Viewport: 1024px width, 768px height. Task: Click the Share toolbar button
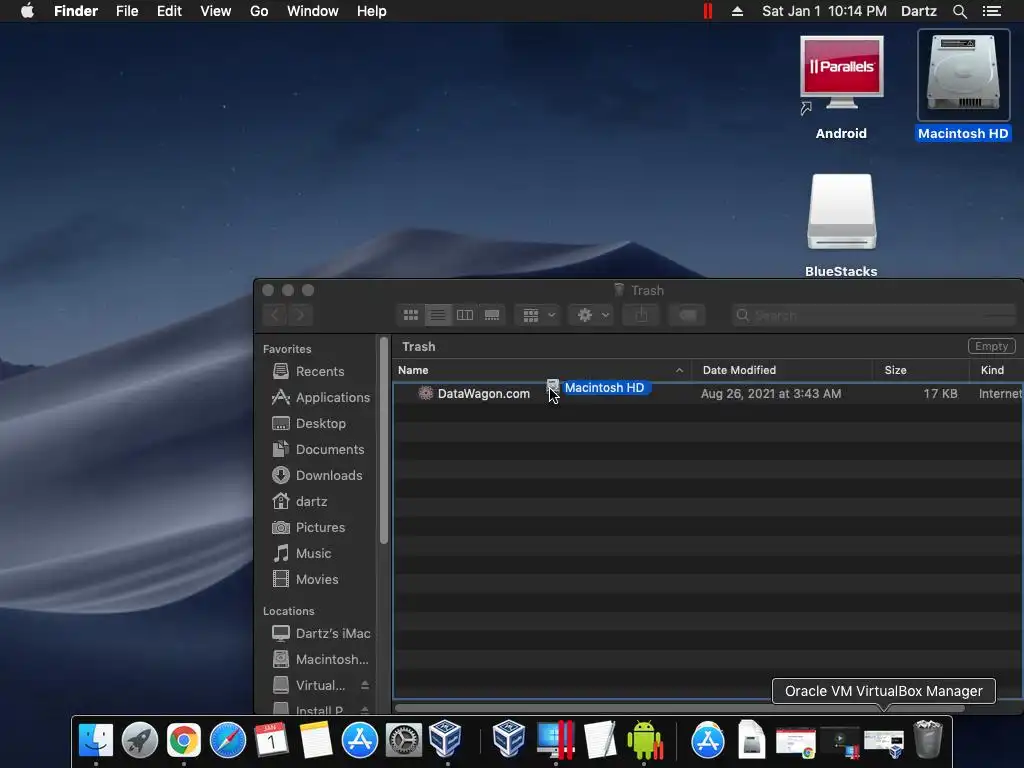pos(641,315)
